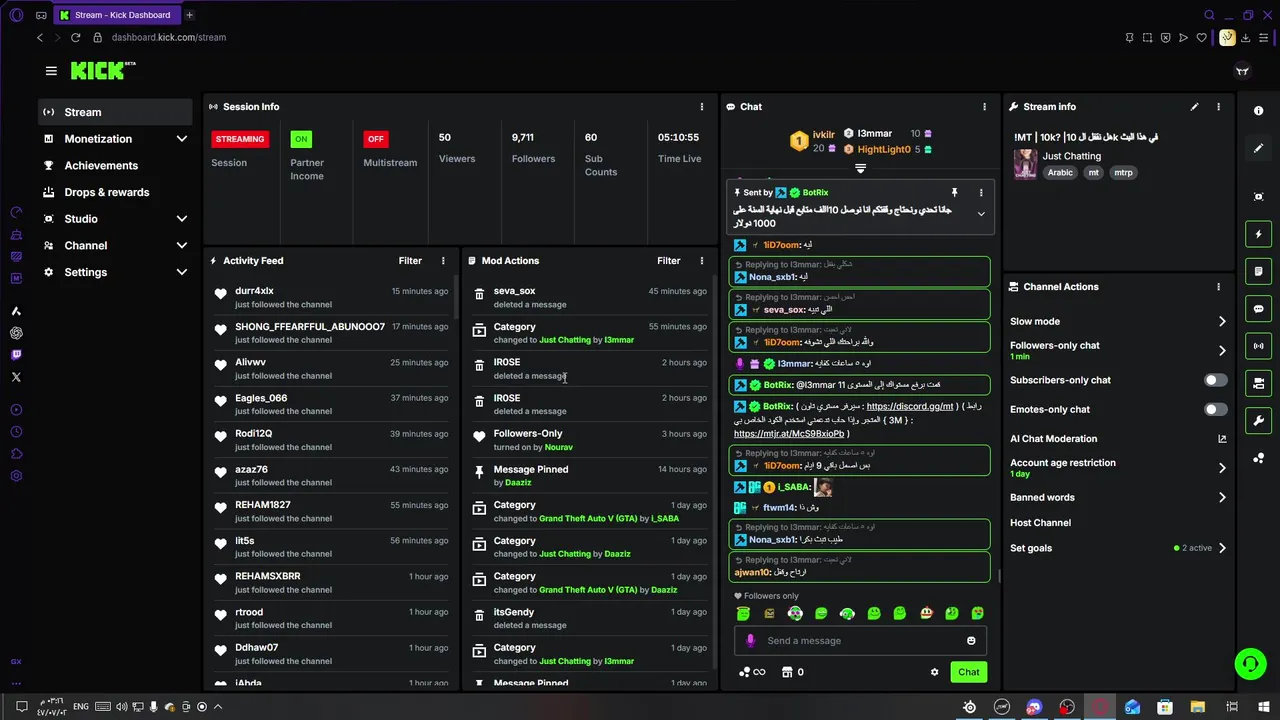Open the chat bubble widget in right sidebar
The height and width of the screenshot is (720, 1280).
(x=1259, y=309)
